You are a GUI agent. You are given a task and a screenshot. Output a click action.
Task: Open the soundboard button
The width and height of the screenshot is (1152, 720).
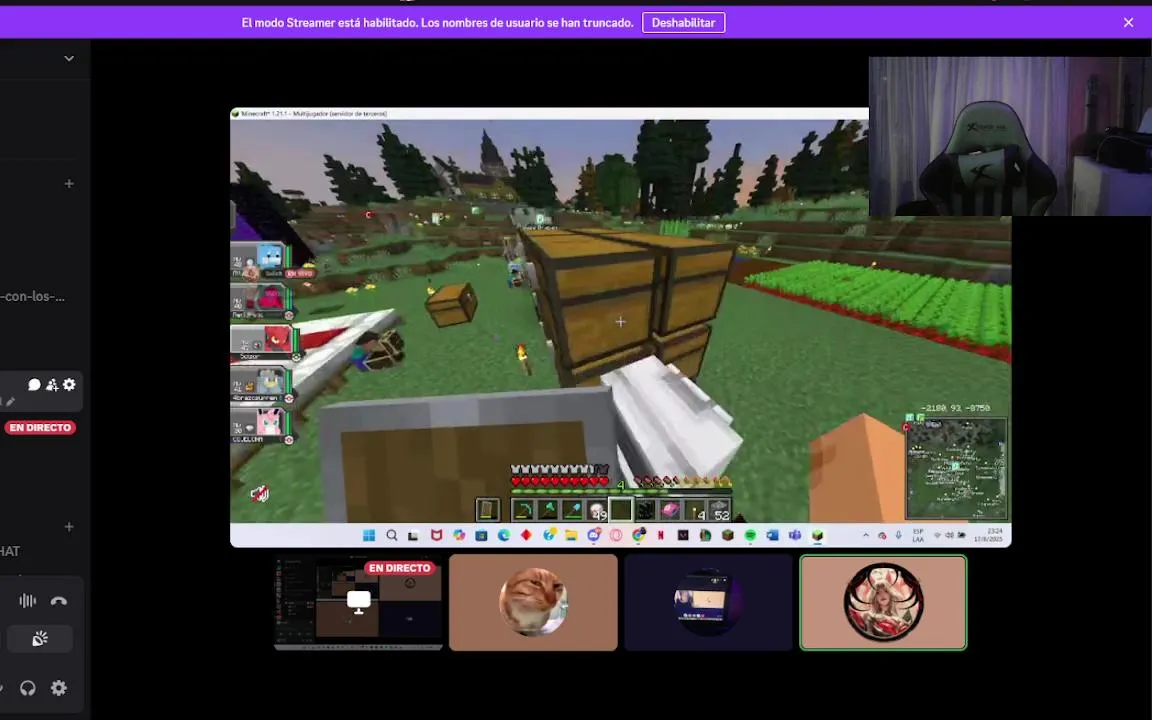pos(40,639)
